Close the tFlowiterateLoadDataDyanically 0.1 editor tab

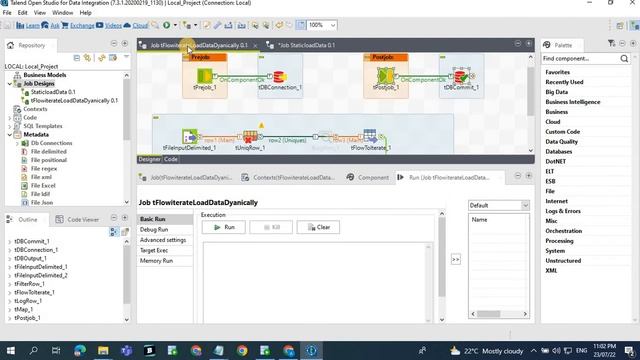256,46
